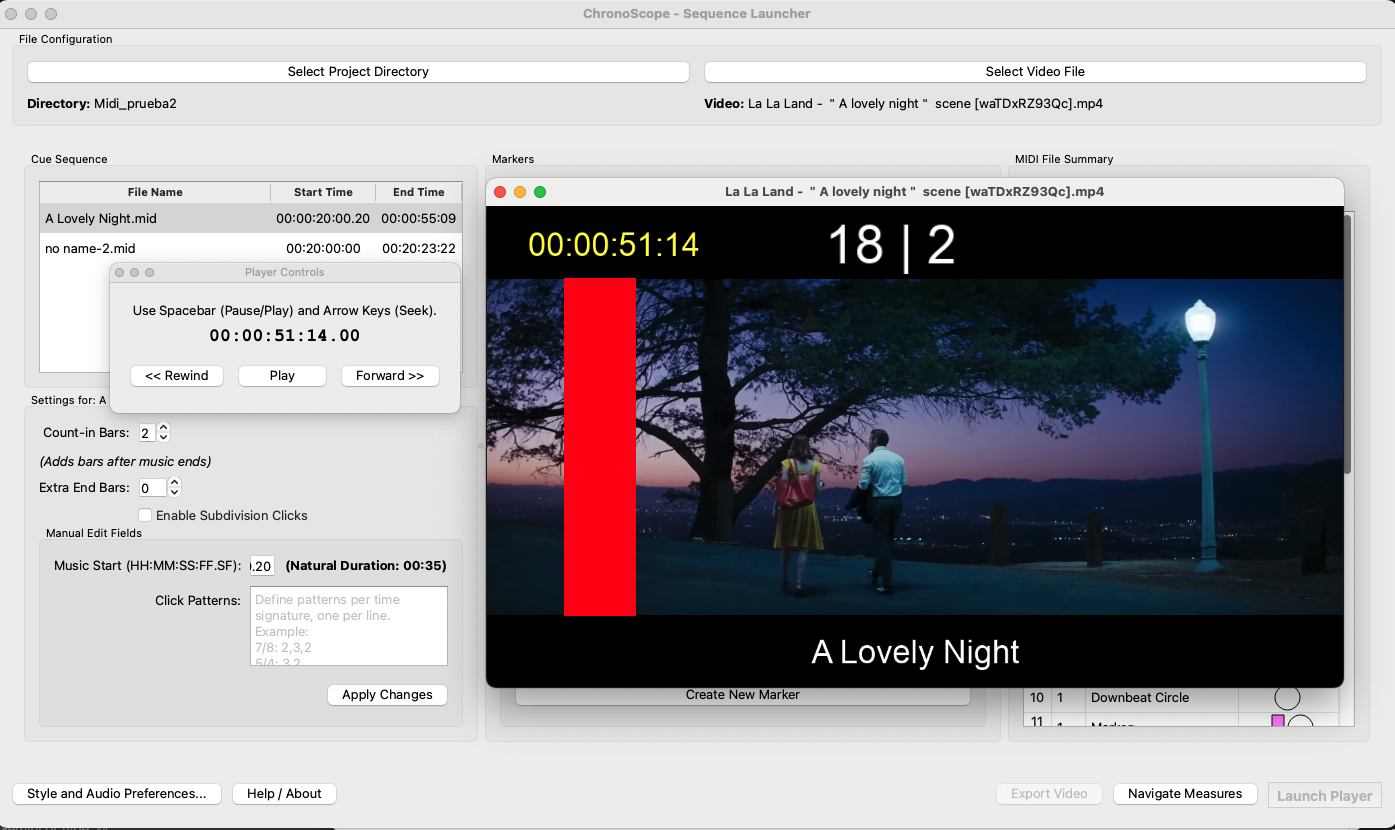Increment Extra End Bars stepper

click(x=174, y=483)
